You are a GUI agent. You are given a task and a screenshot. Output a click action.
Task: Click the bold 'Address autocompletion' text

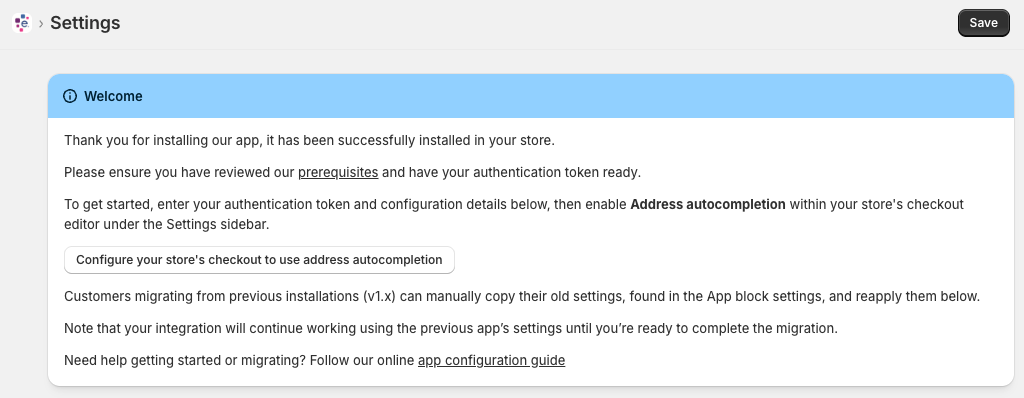[x=708, y=204]
